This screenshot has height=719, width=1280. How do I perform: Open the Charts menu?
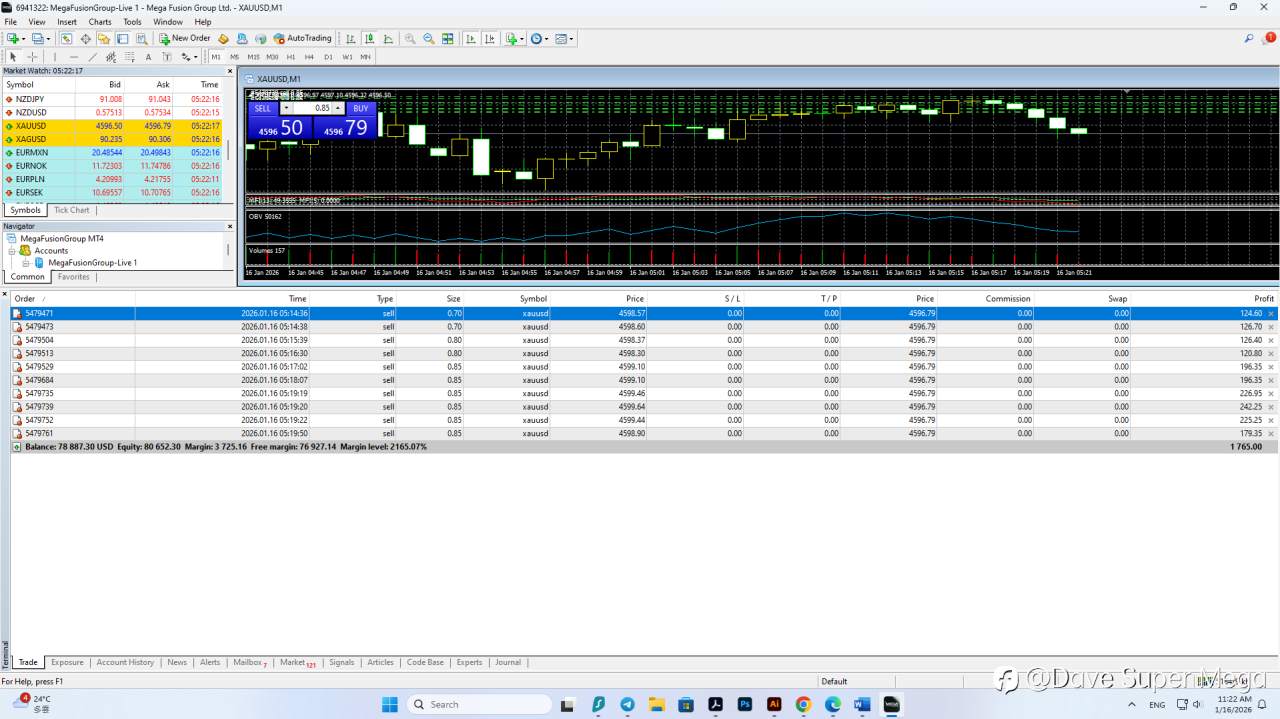tap(100, 21)
